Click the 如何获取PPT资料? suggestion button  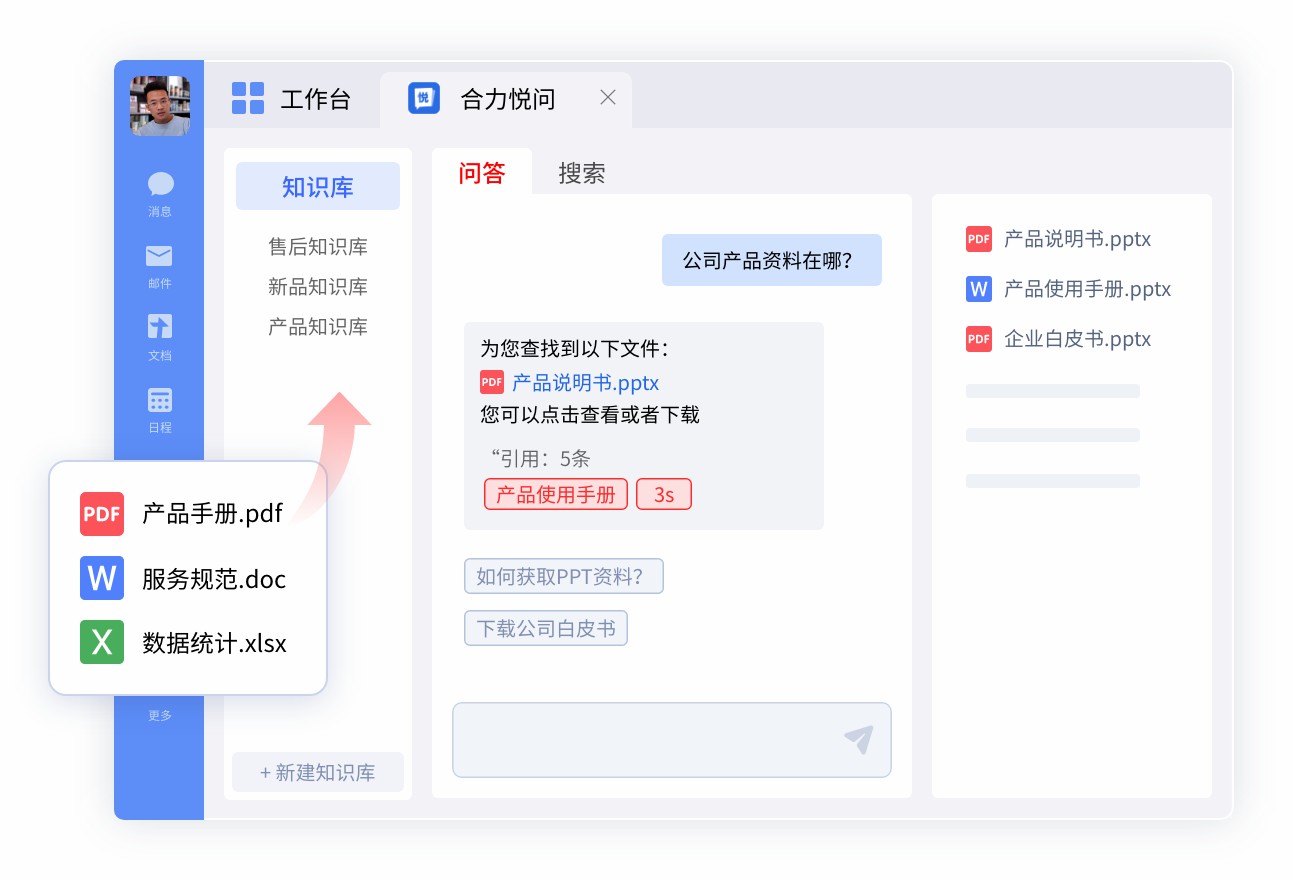tap(563, 576)
